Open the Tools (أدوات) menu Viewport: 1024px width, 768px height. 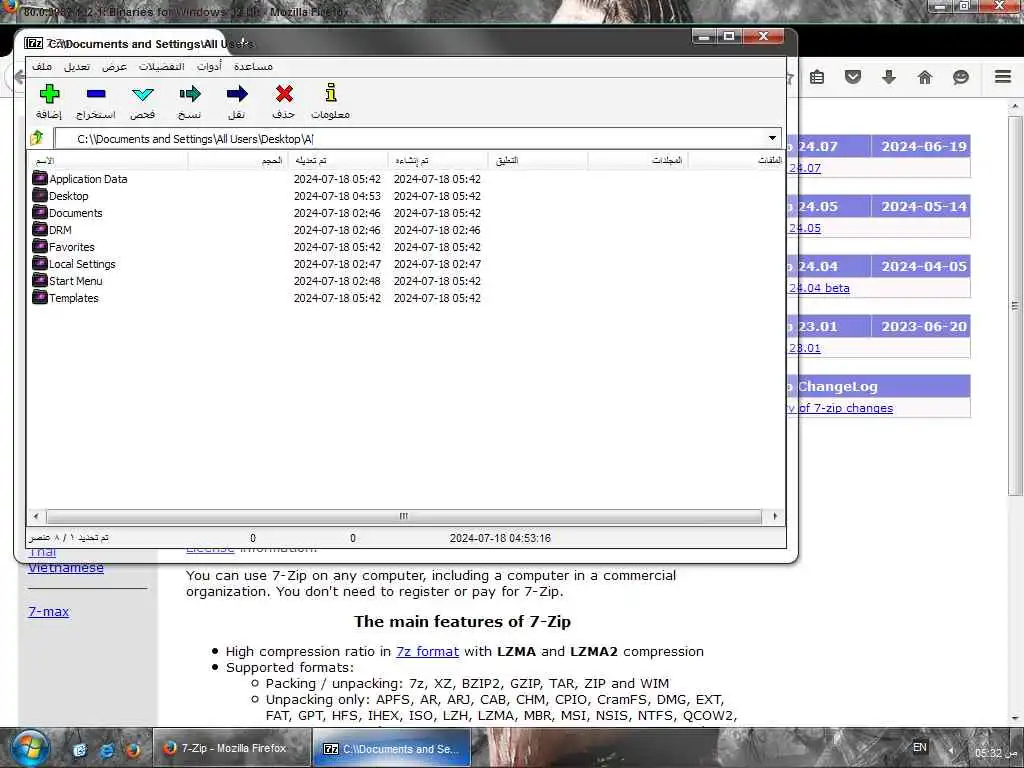click(x=209, y=67)
